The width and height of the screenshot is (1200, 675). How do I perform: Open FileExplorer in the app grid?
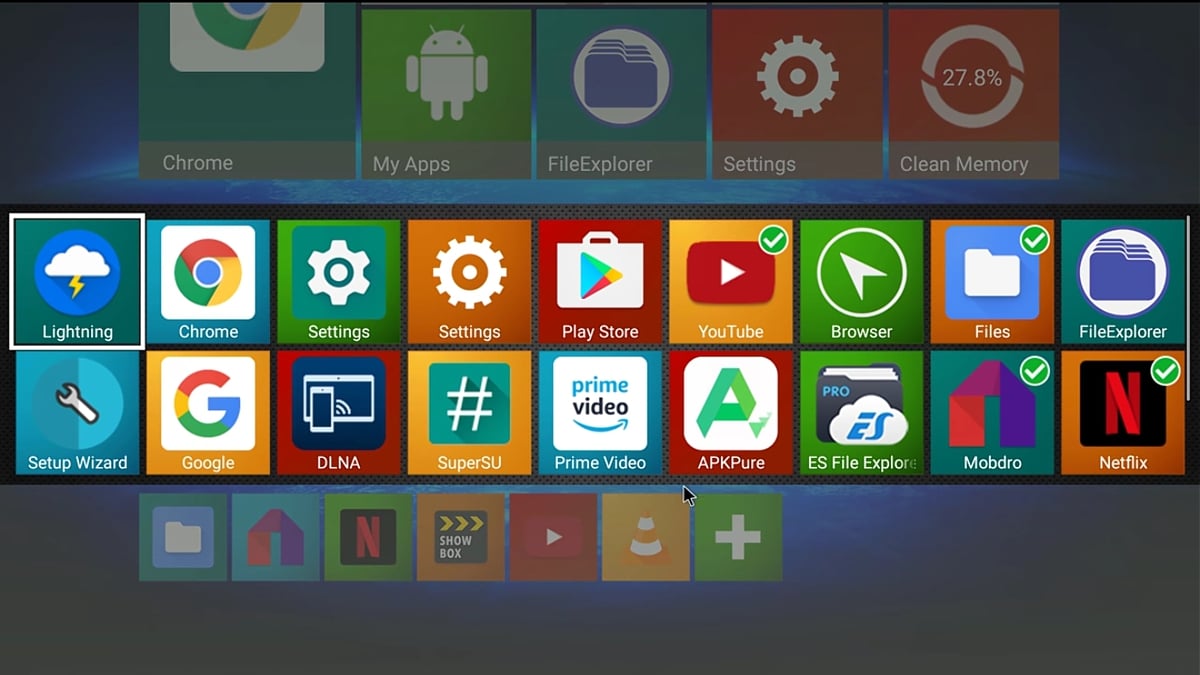(1123, 282)
